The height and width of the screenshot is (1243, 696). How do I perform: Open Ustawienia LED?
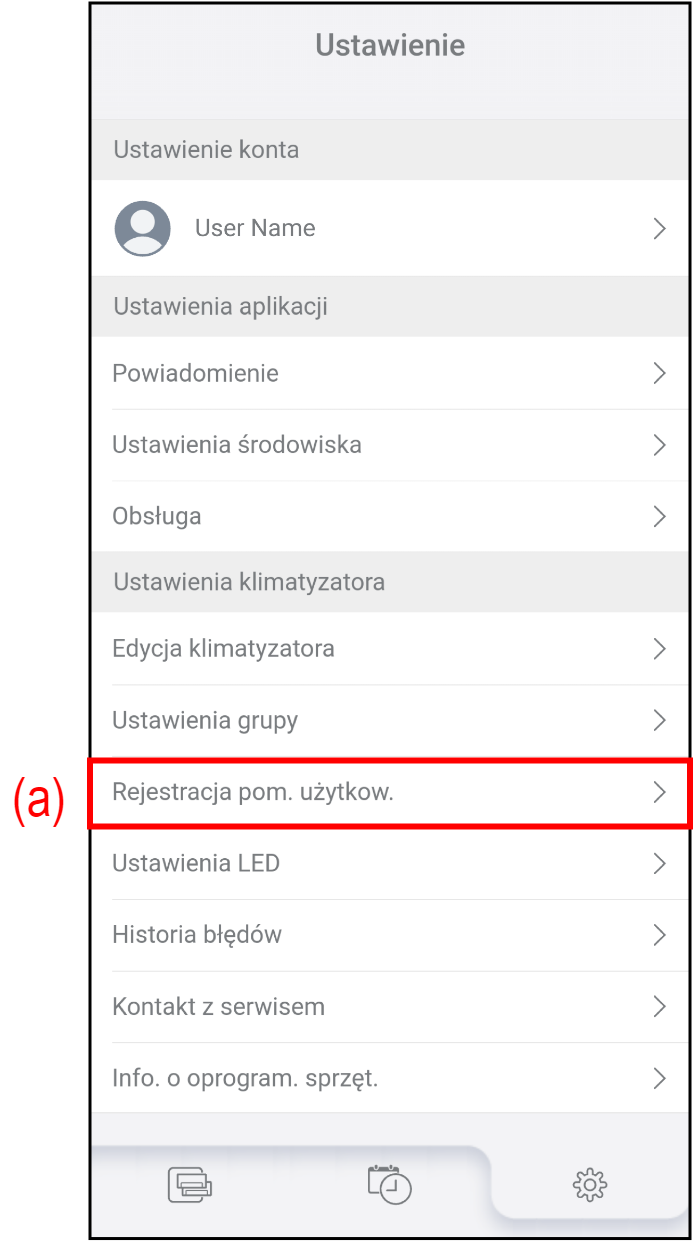pyautogui.click(x=196, y=863)
